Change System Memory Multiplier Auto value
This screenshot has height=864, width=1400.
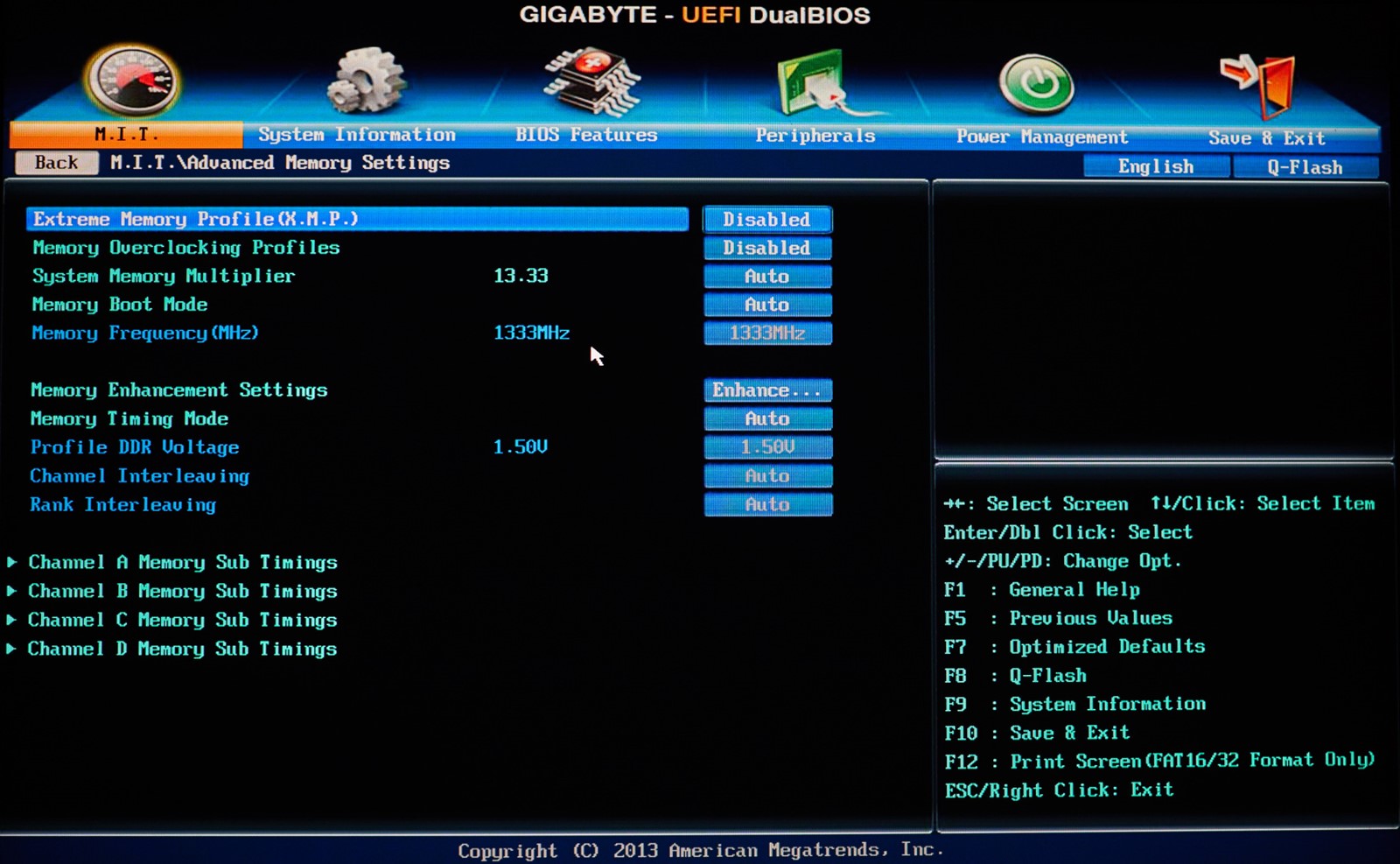pyautogui.click(x=767, y=277)
